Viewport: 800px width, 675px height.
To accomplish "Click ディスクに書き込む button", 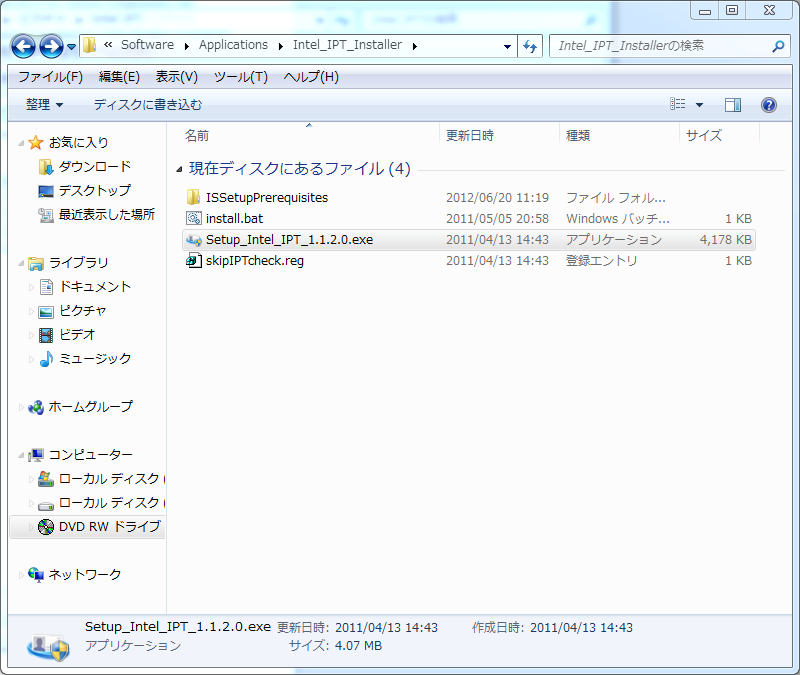I will [147, 105].
